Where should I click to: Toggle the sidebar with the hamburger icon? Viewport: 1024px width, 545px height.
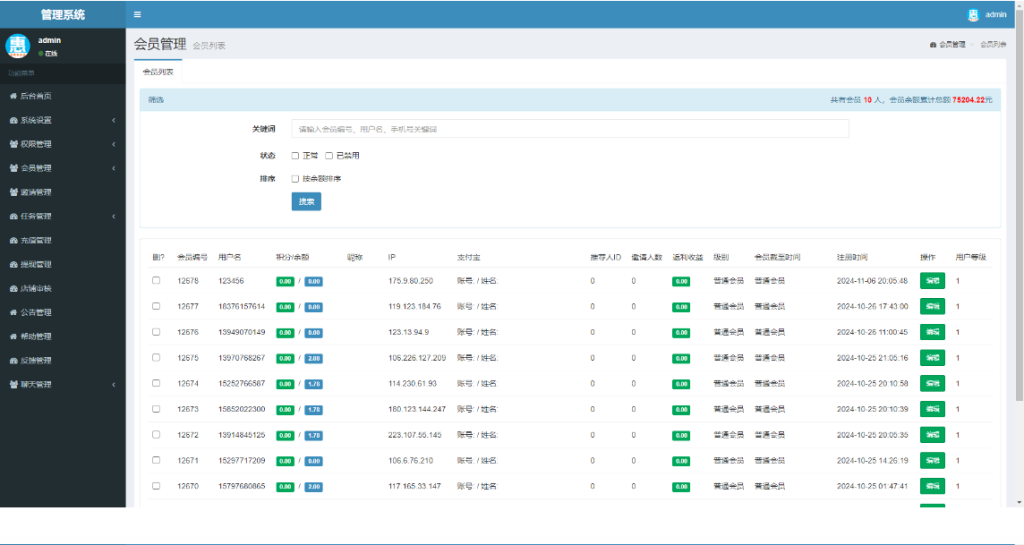coord(137,14)
